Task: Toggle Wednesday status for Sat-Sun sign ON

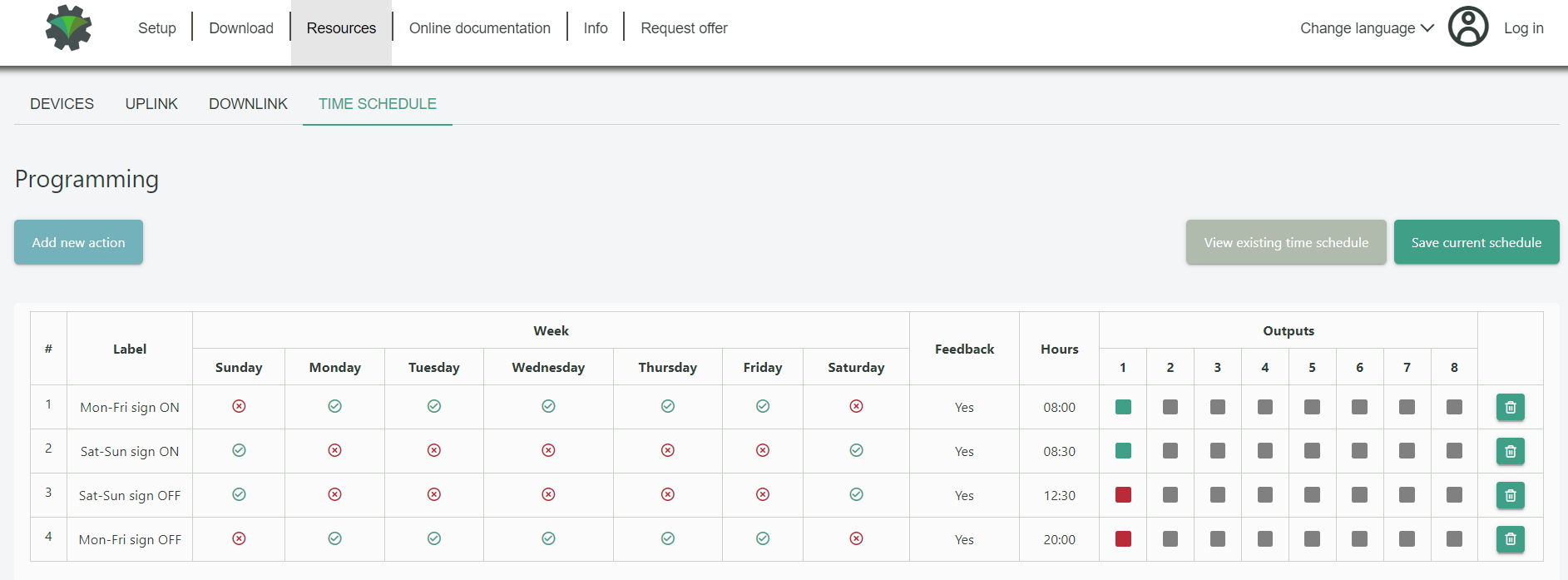Action: 548,451
